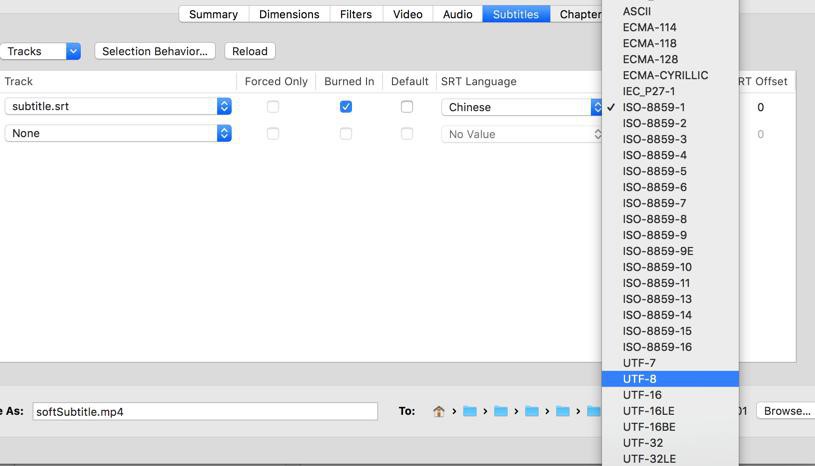The image size is (815, 466).
Task: Select UTF-7 encoding
Action: [670, 363]
